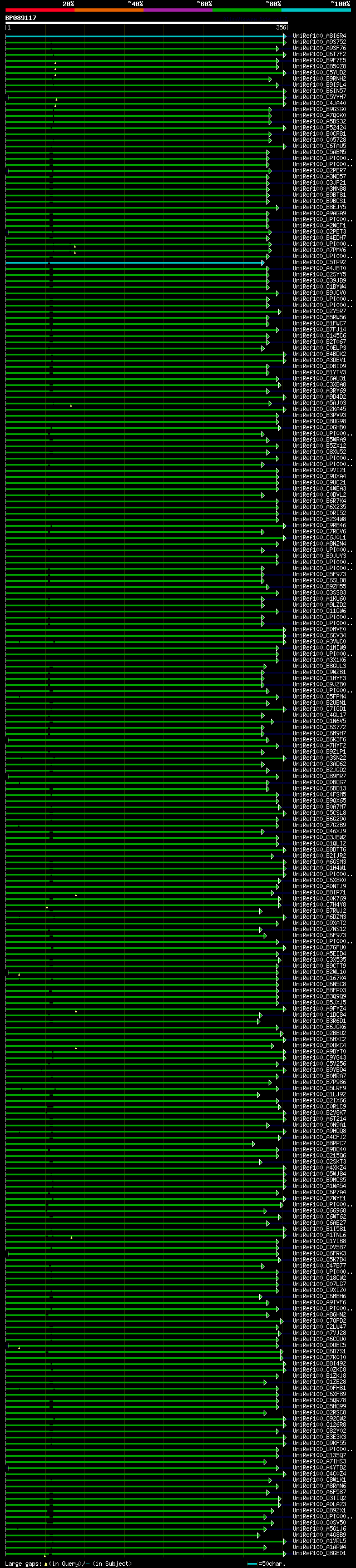Click hit UniRef100_Q850Z8
The image size is (356, 1568).
click(319, 66)
